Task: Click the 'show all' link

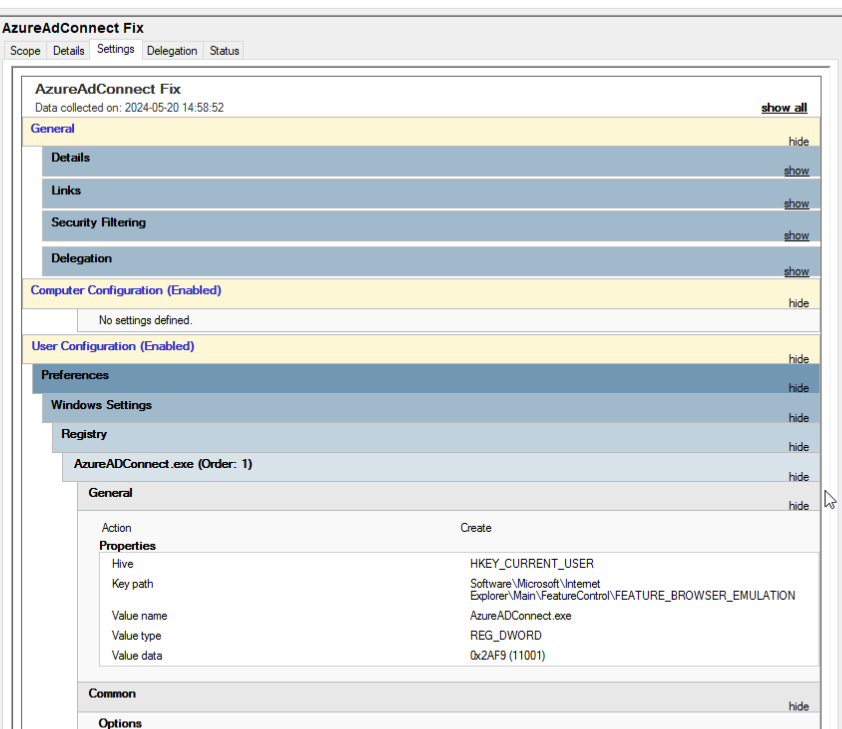Action: pyautogui.click(x=783, y=108)
